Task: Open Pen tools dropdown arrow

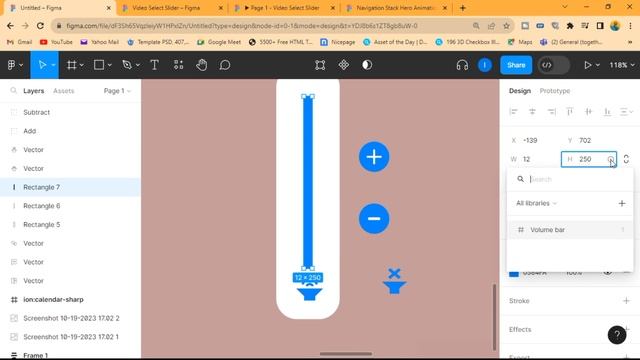Action: pos(138,65)
